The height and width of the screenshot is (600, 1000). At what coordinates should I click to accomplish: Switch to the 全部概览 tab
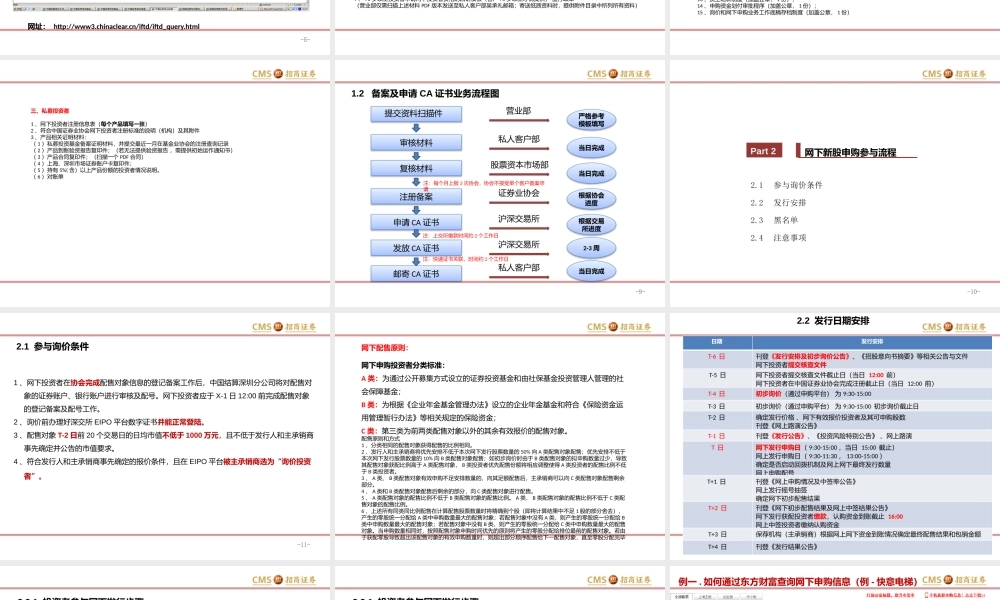pos(681,596)
